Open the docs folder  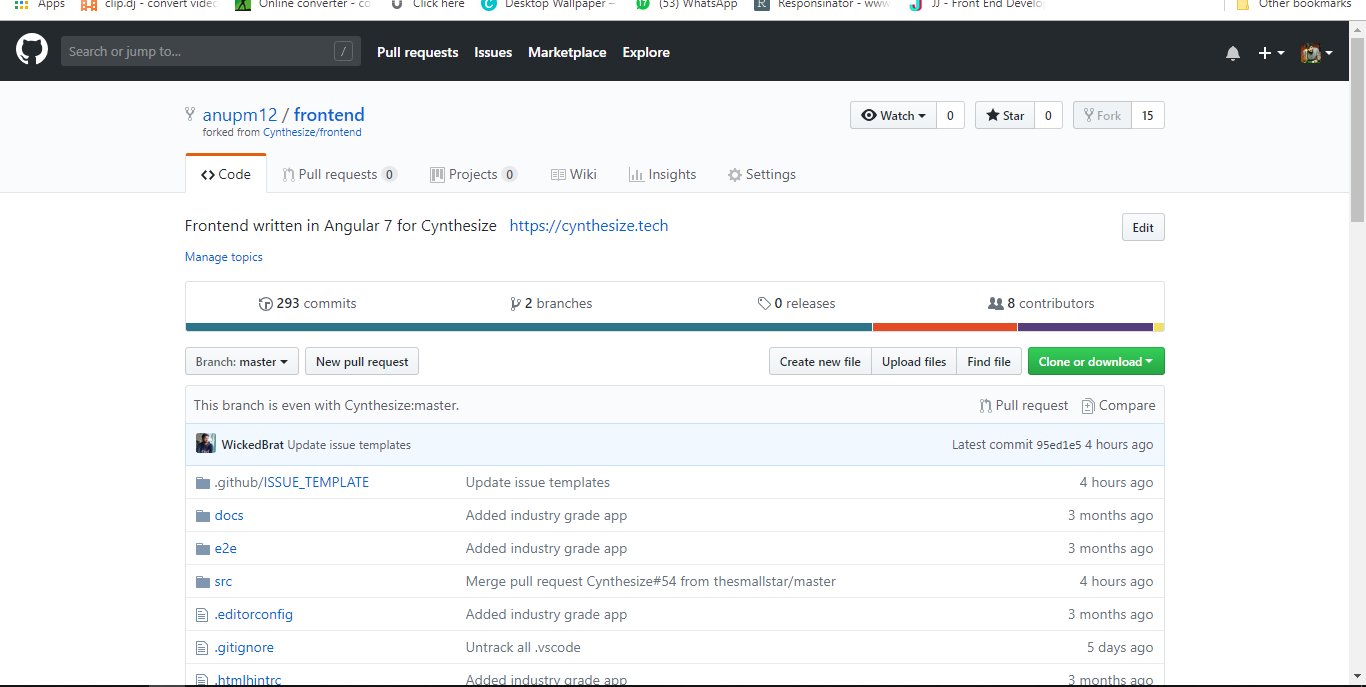(x=229, y=515)
